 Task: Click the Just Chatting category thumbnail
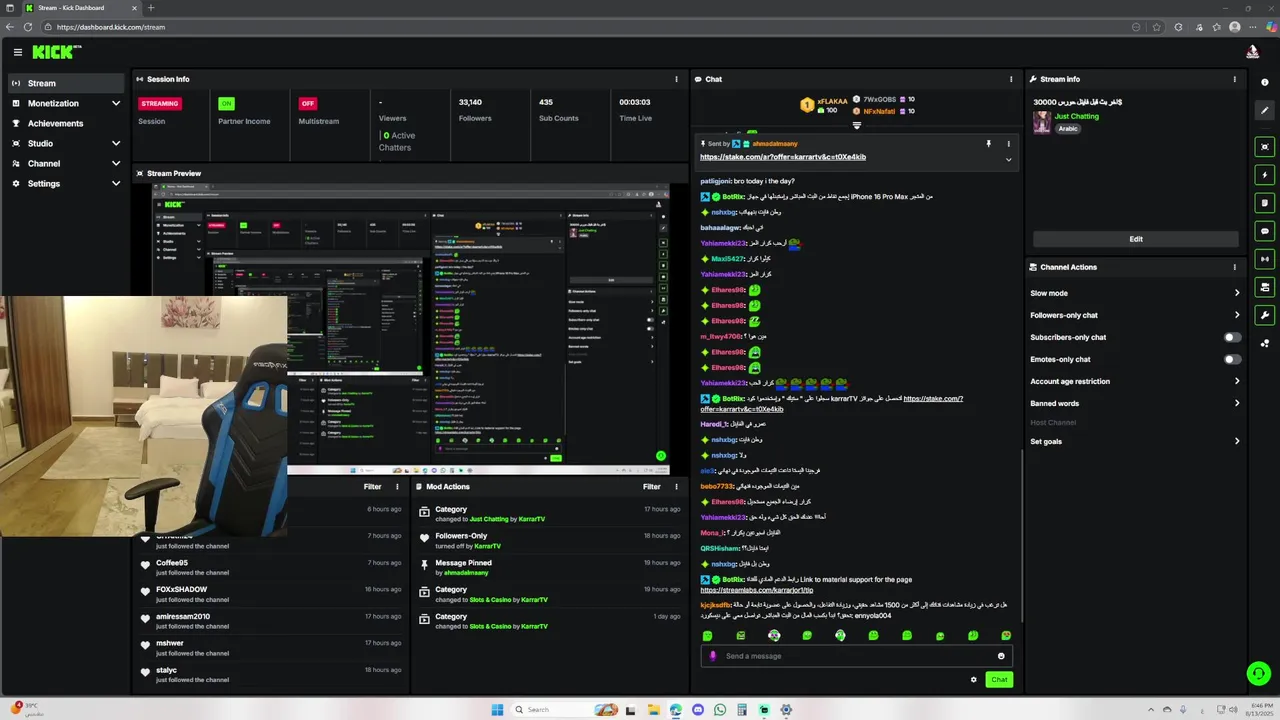click(x=1042, y=122)
